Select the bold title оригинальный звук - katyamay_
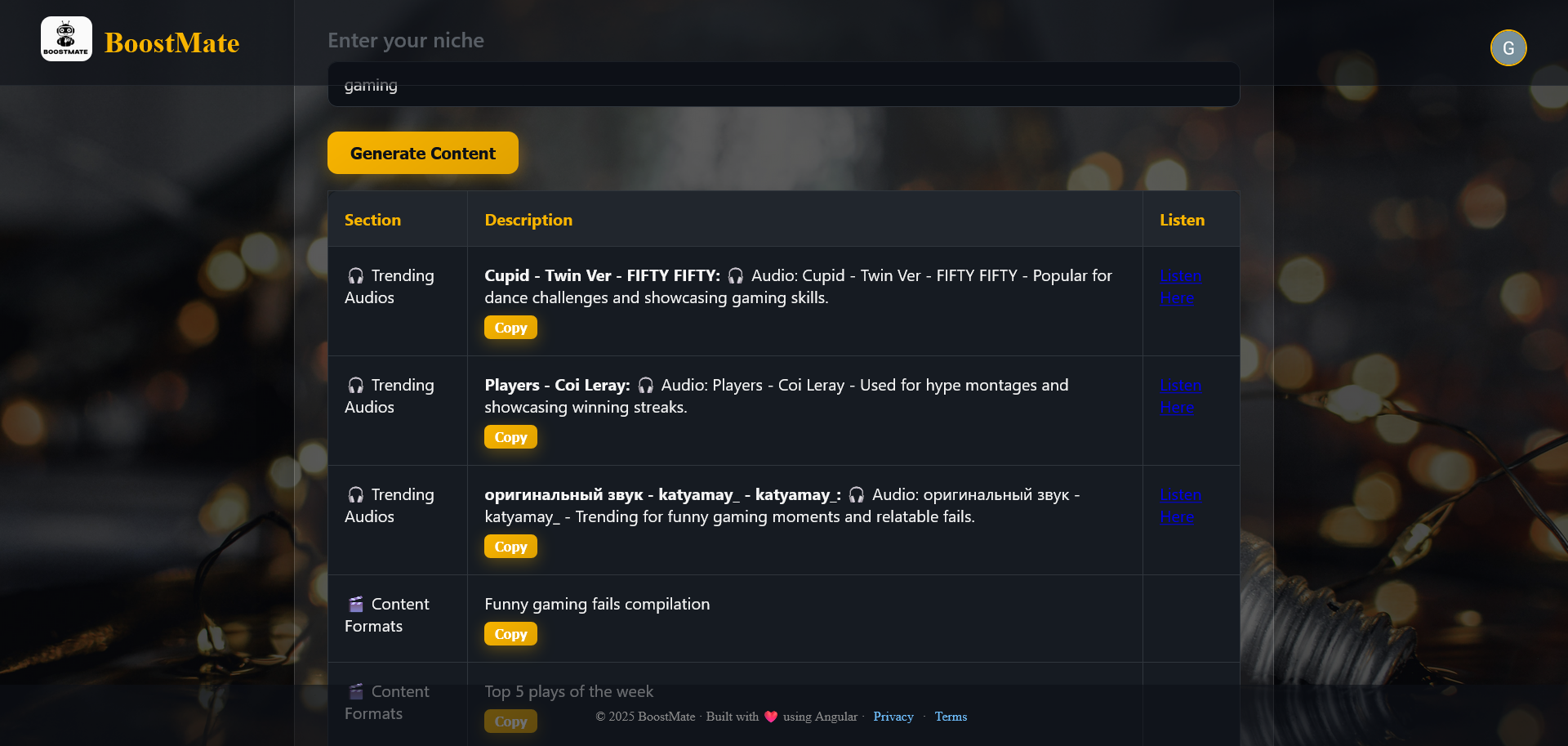The width and height of the screenshot is (1568, 746). 662,494
